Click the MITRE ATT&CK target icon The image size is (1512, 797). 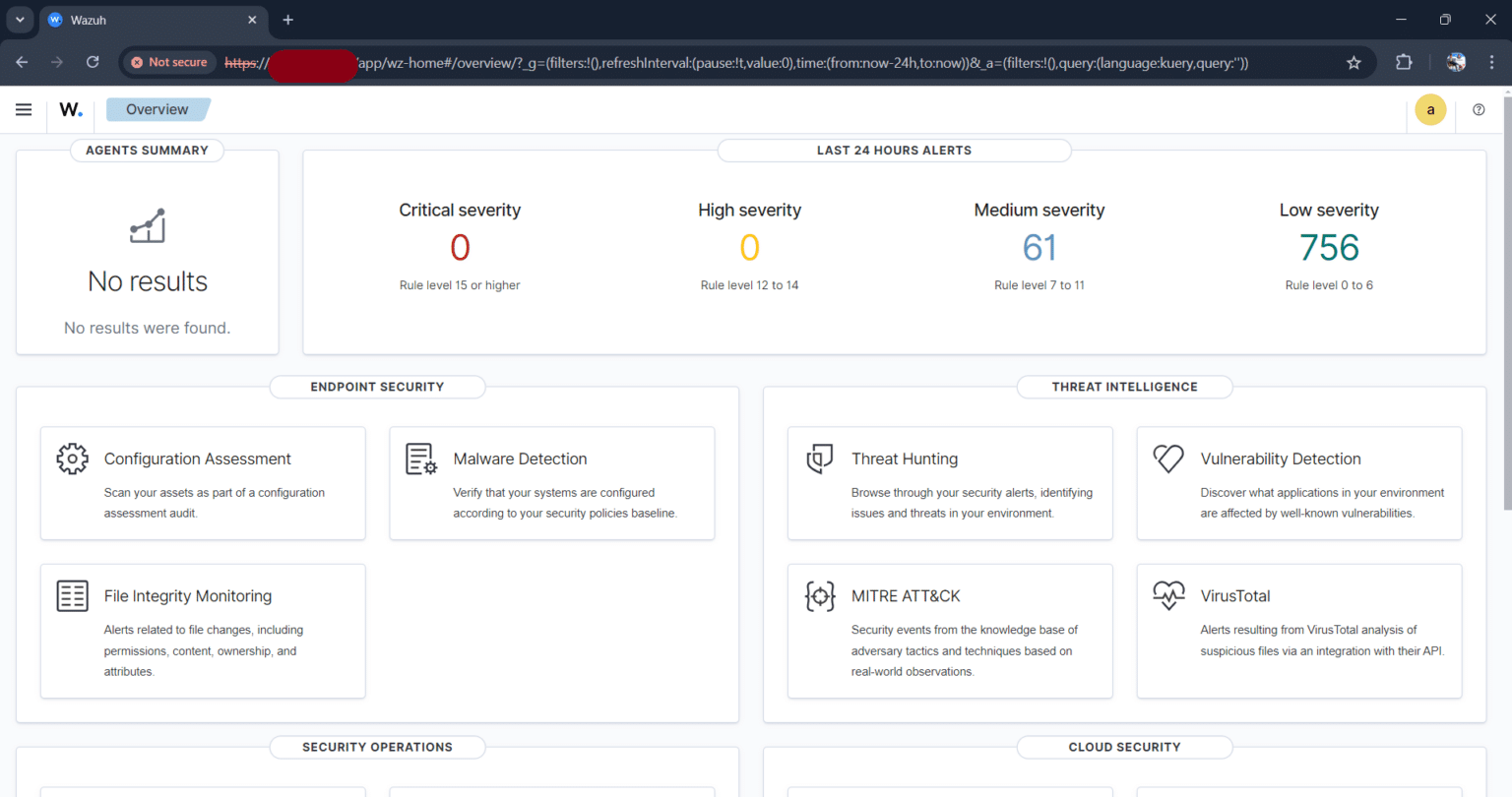pos(819,595)
